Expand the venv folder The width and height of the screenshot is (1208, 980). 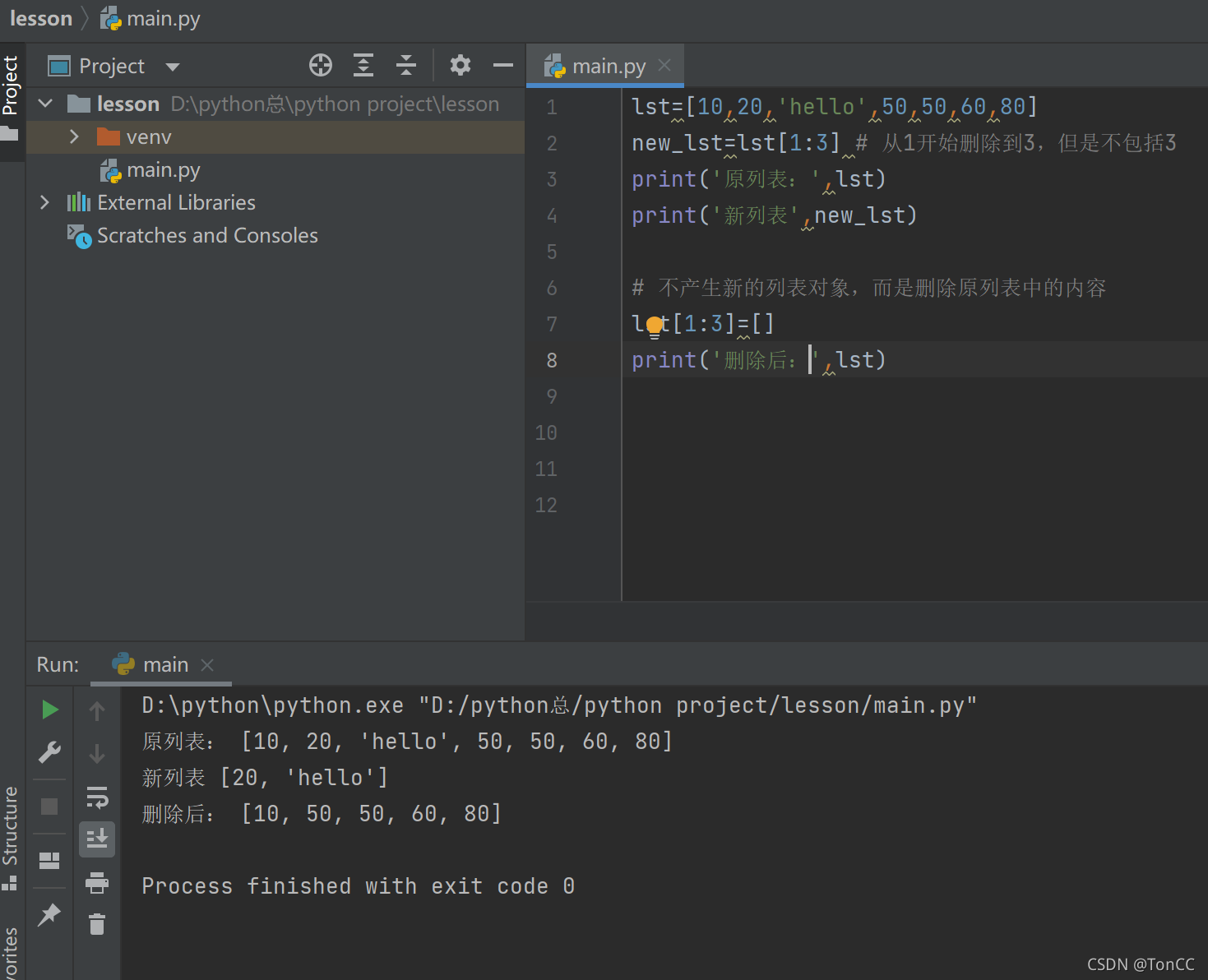click(74, 136)
